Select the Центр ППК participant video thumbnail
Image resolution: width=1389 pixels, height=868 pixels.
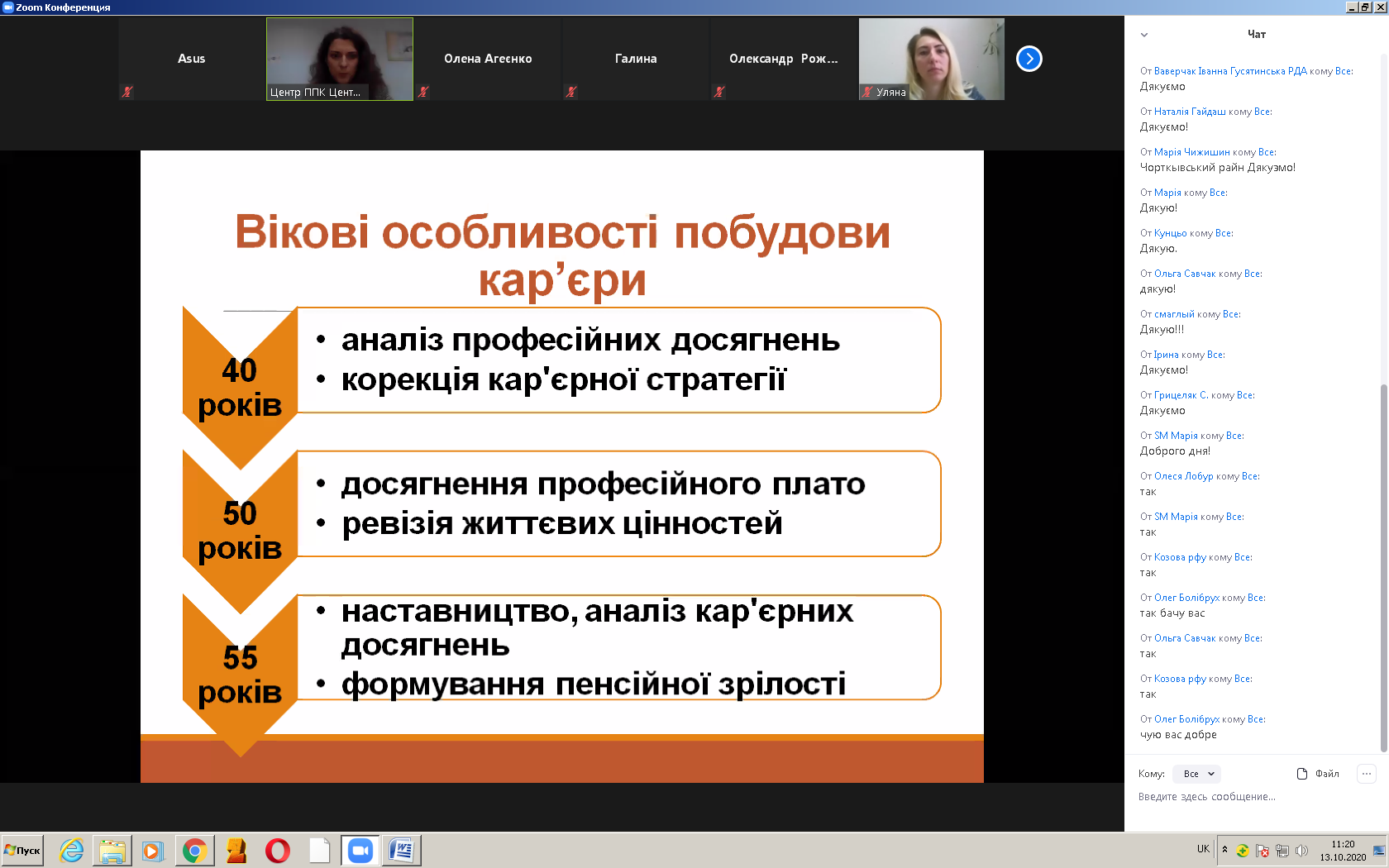point(340,59)
